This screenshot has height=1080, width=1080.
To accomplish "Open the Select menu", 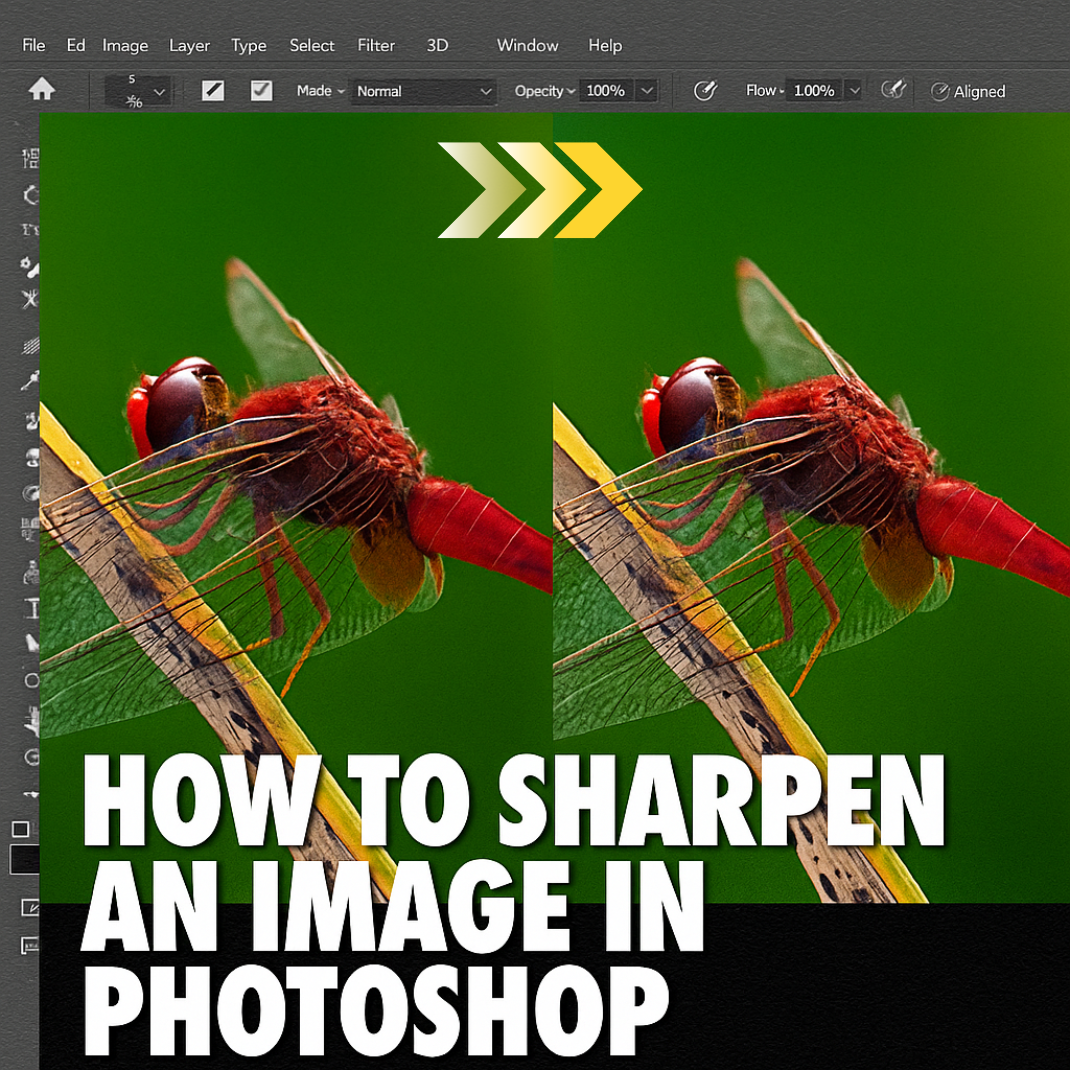I will click(x=312, y=45).
